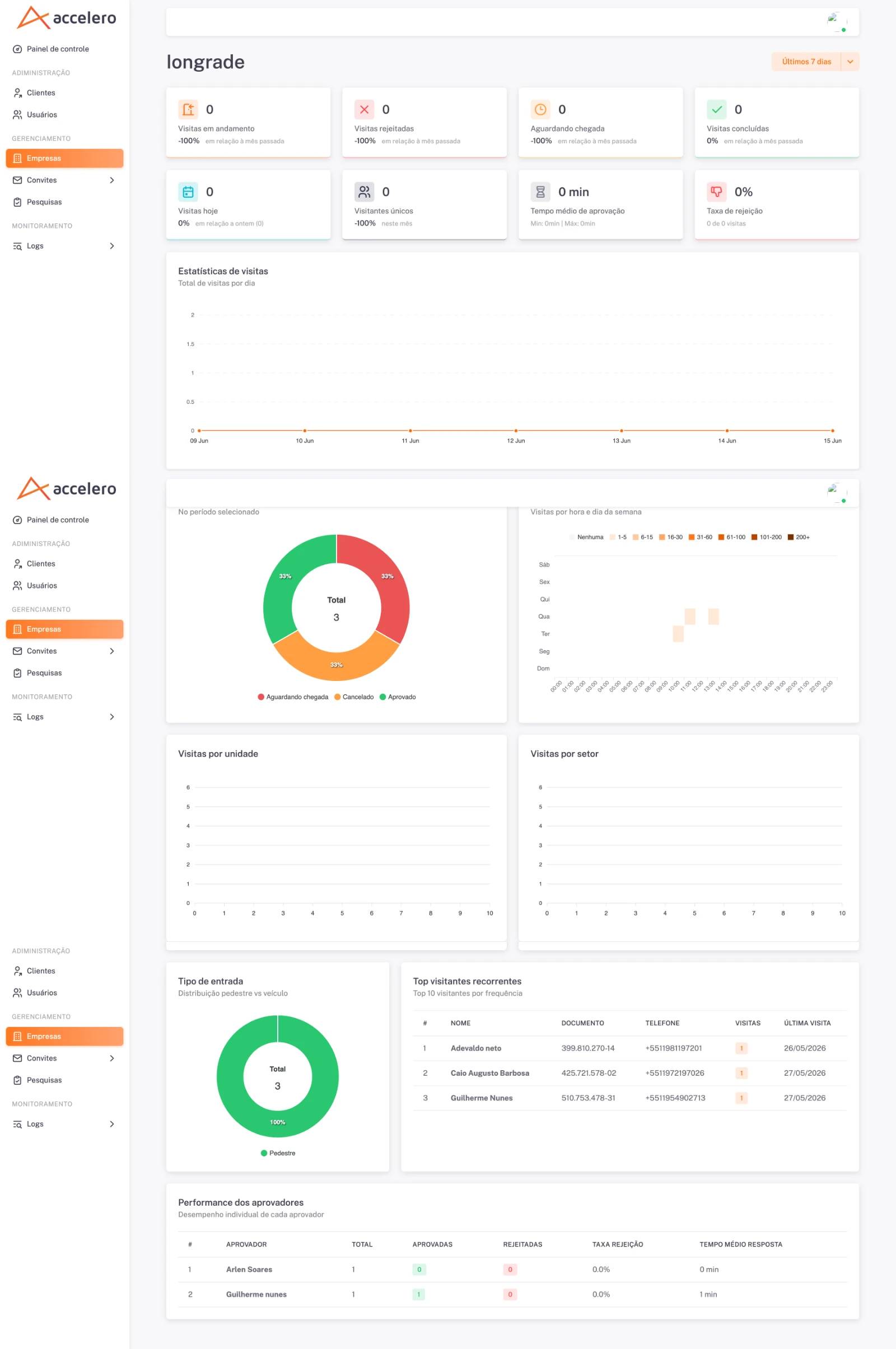
Task: Open the Últimos 7 dias period button
Action: pos(806,62)
